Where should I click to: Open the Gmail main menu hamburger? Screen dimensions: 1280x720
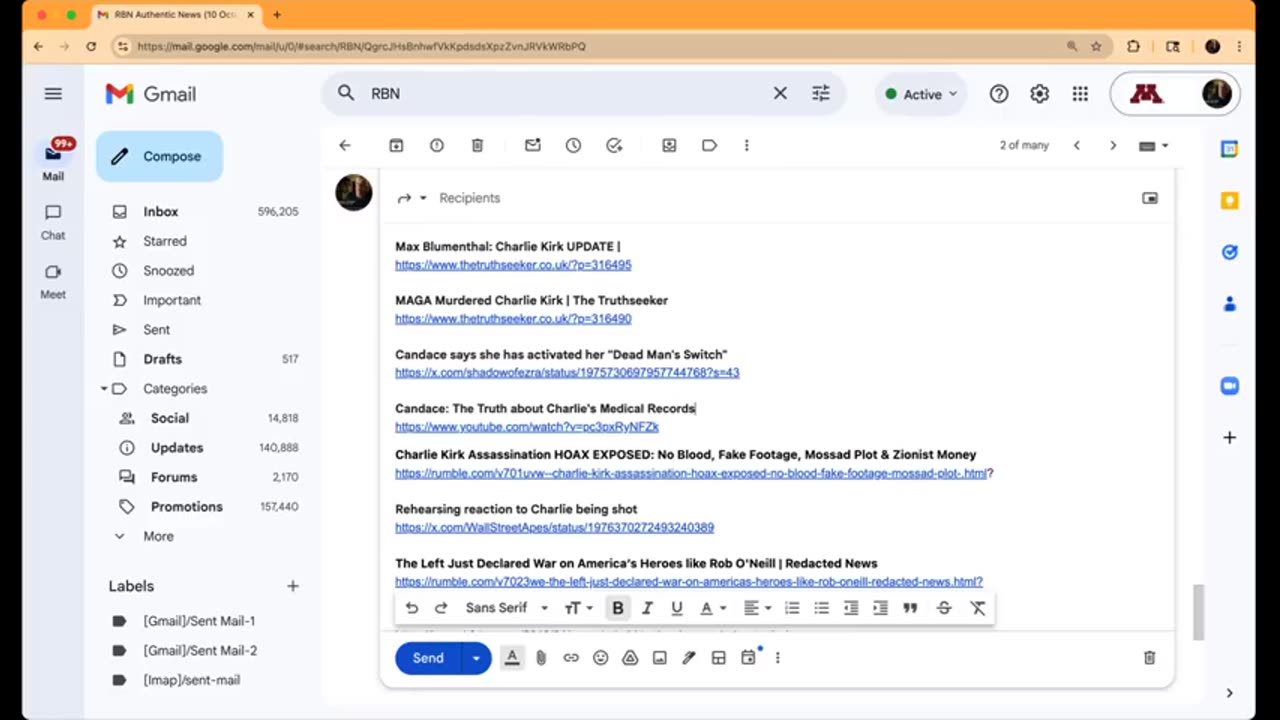(53, 93)
